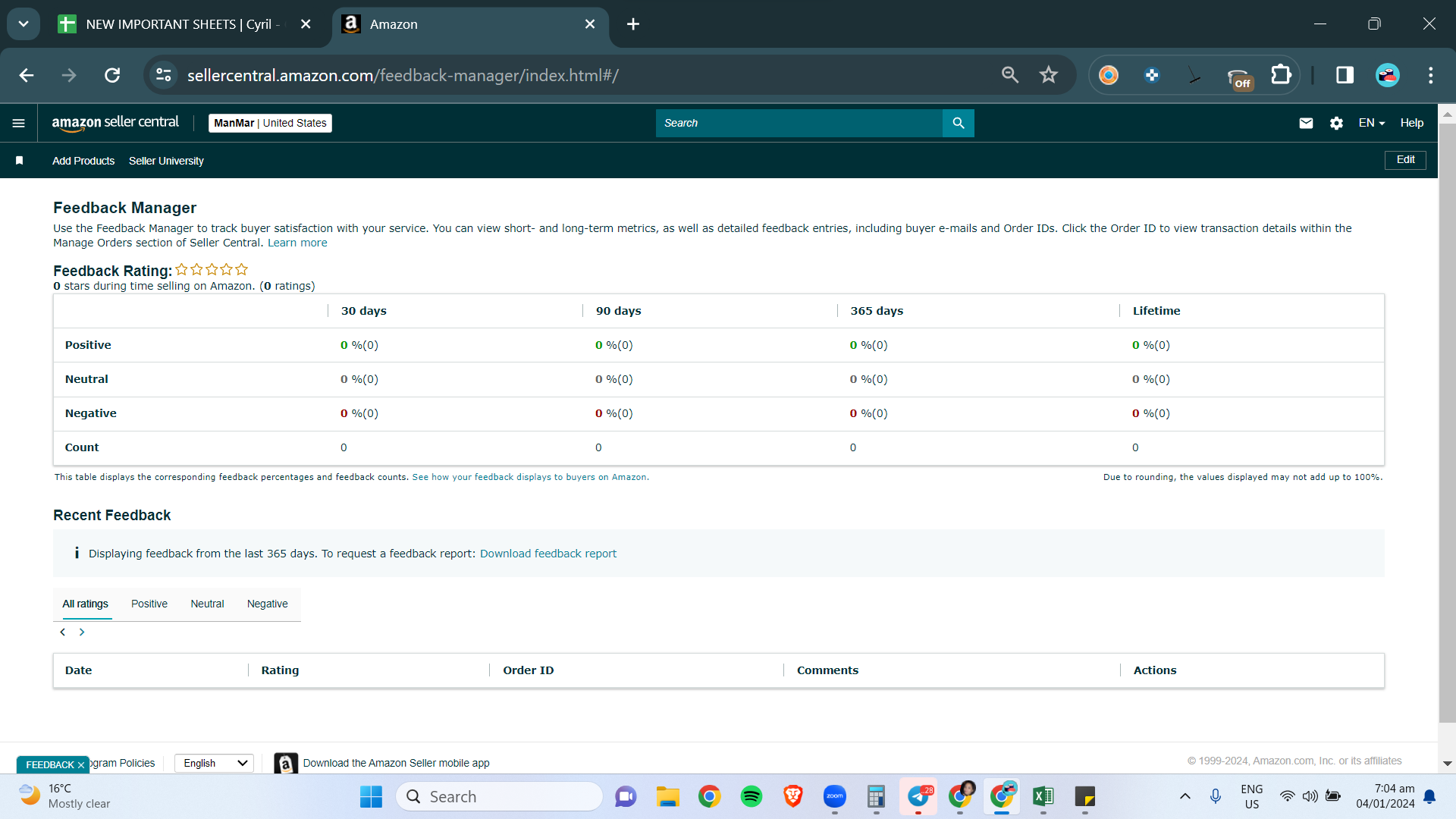
Task: Expand the system tray hidden icons chevron
Action: click(1185, 796)
